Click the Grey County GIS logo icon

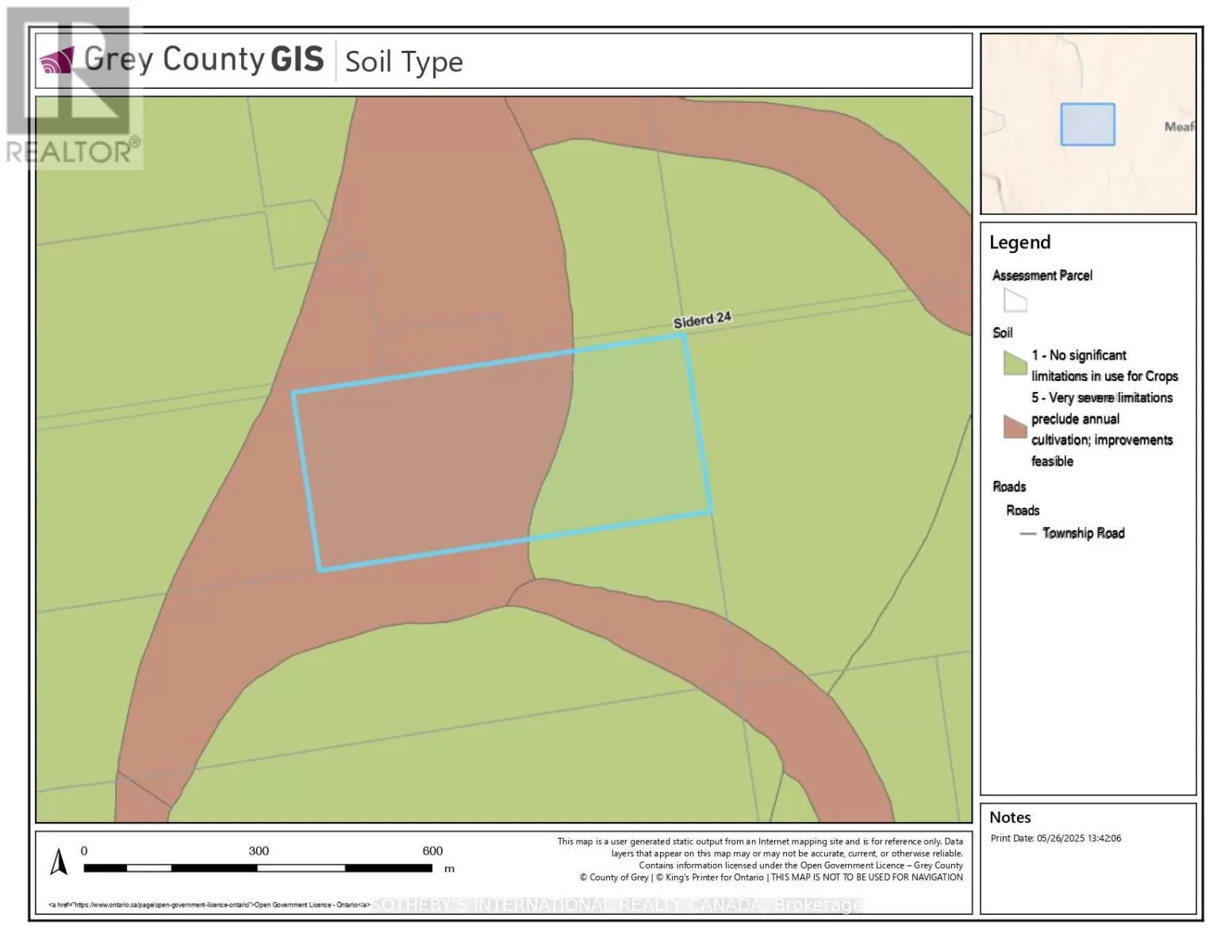(57, 61)
